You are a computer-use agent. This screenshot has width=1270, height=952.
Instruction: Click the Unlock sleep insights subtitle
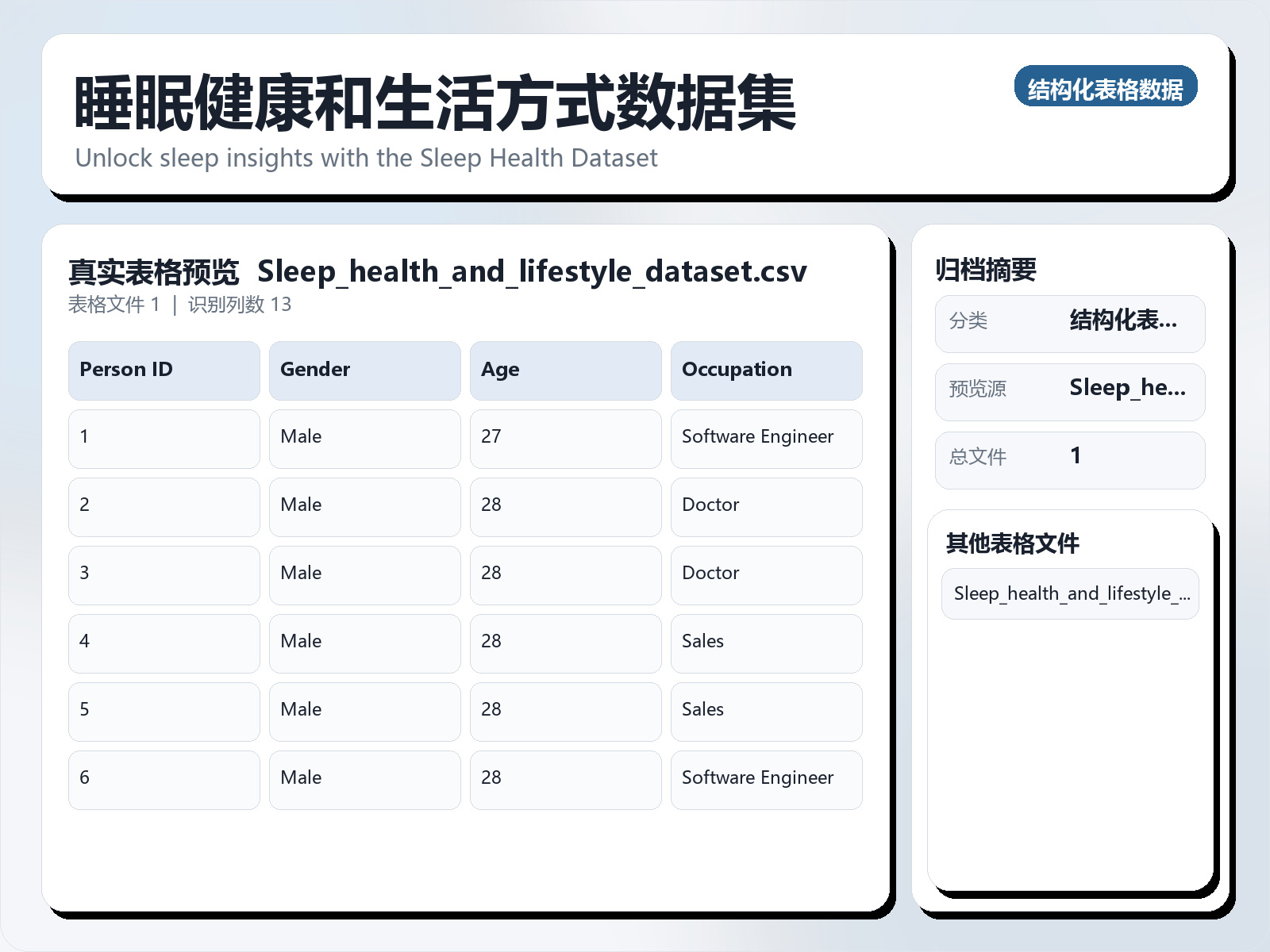366,158
